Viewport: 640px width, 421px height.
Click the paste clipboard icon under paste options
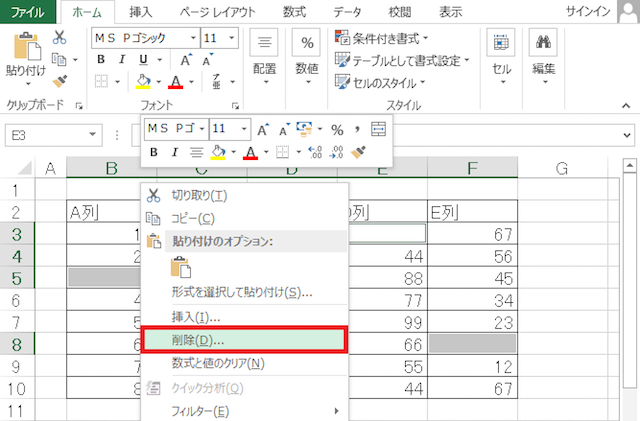[x=181, y=267]
